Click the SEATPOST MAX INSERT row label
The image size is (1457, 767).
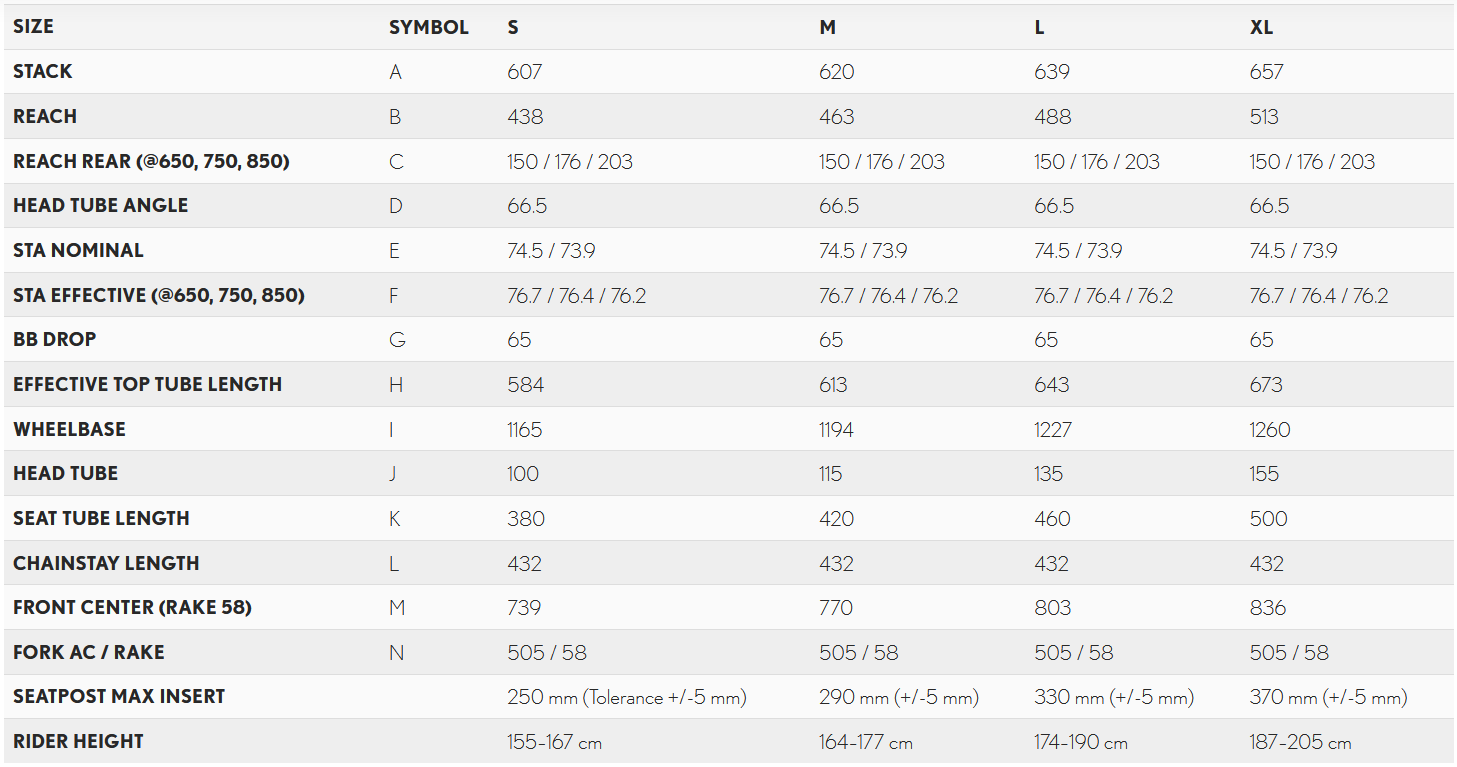pyautogui.click(x=119, y=697)
